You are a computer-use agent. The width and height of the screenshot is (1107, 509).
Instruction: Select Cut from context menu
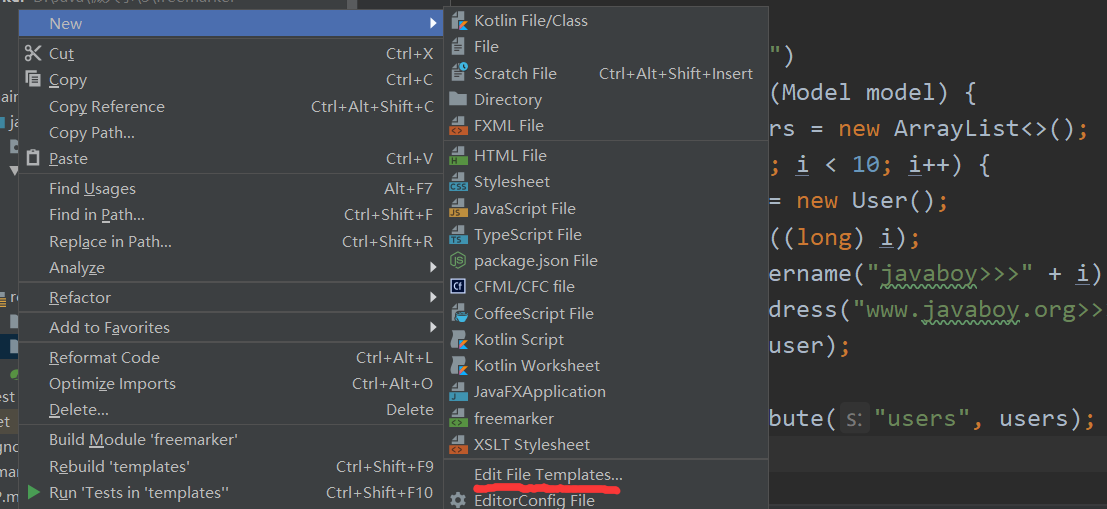(231, 54)
